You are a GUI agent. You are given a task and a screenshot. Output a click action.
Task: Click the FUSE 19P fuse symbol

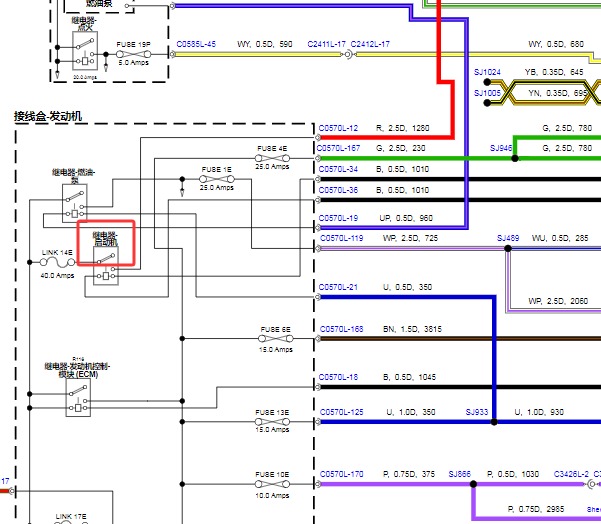pyautogui.click(x=133, y=54)
